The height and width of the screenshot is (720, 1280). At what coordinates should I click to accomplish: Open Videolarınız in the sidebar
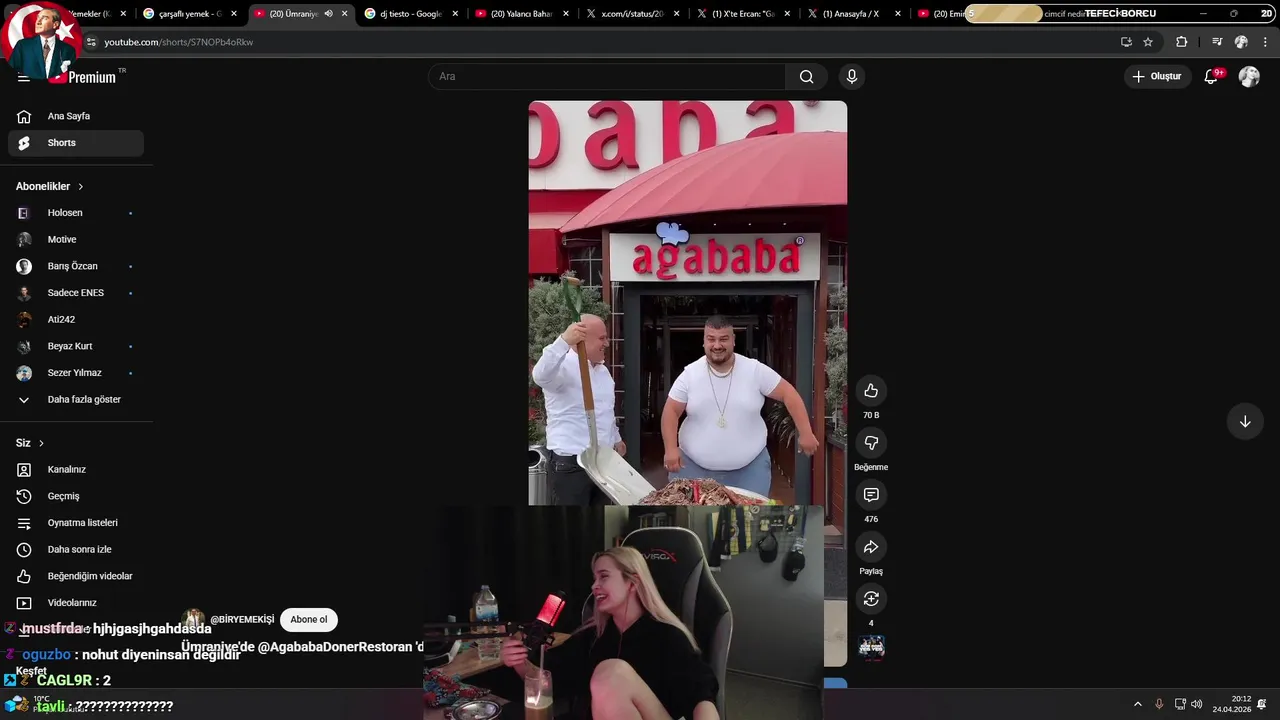76,603
